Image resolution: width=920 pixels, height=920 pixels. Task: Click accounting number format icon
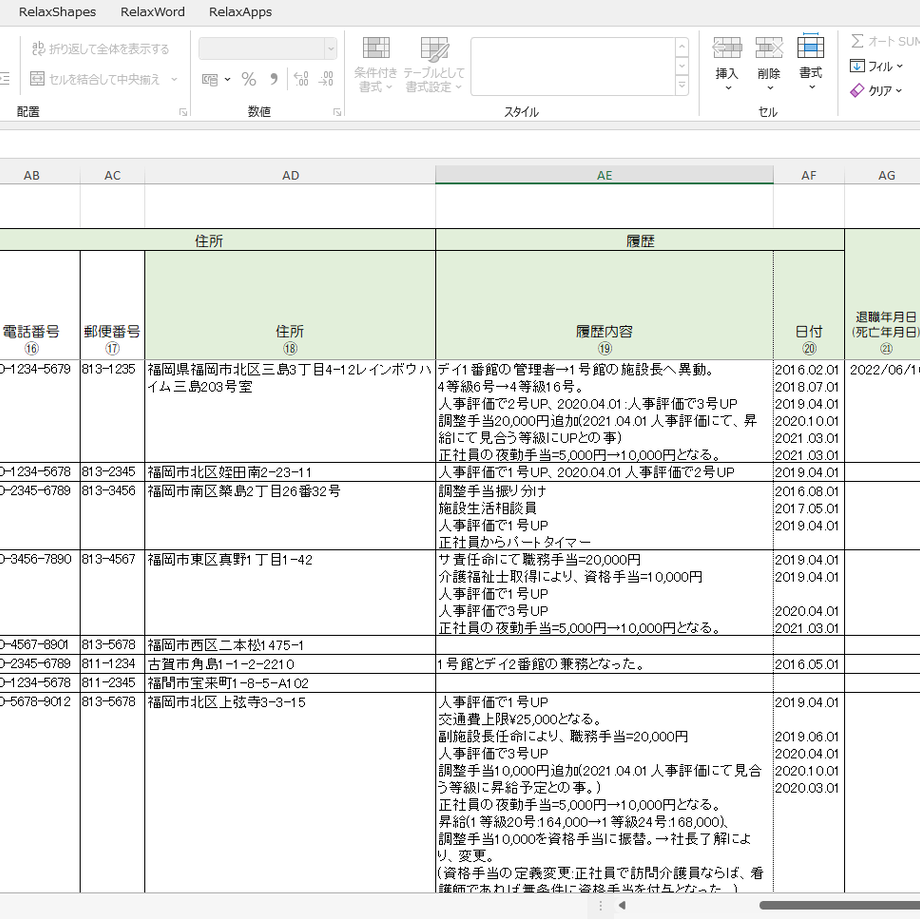(x=209, y=79)
